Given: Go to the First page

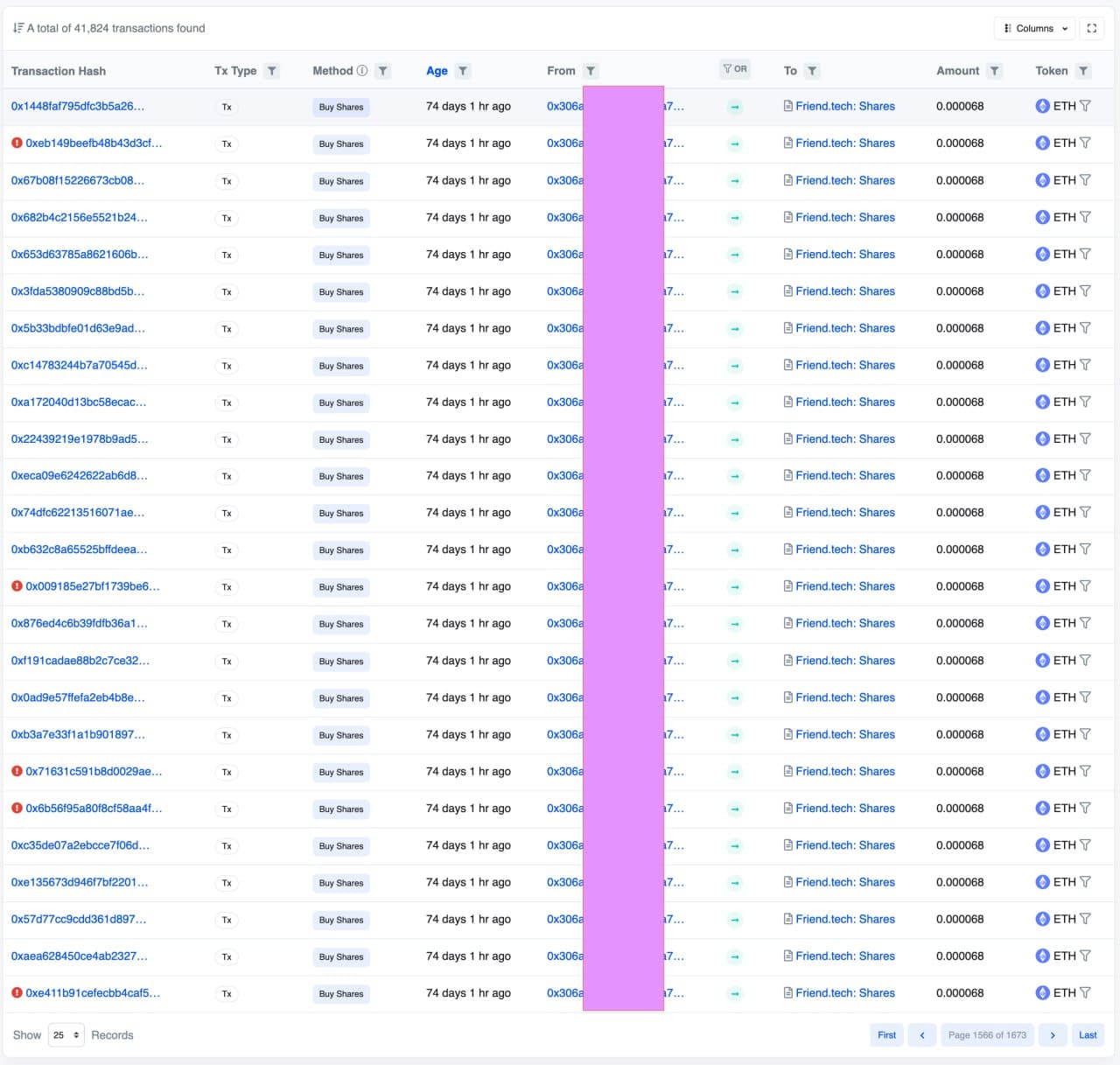Looking at the screenshot, I should (x=886, y=1035).
